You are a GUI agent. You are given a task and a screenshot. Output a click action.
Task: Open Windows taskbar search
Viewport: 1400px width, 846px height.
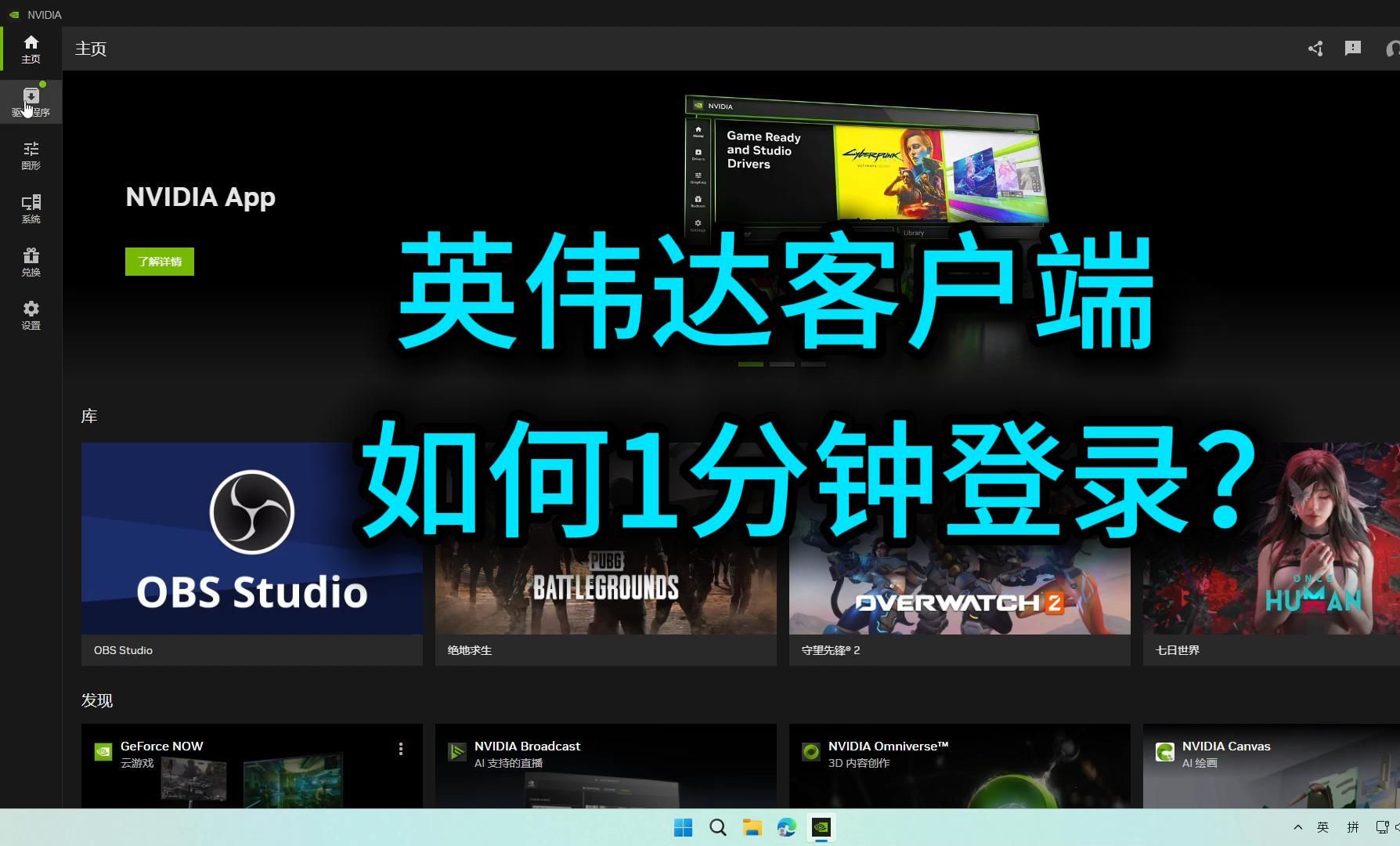717,828
